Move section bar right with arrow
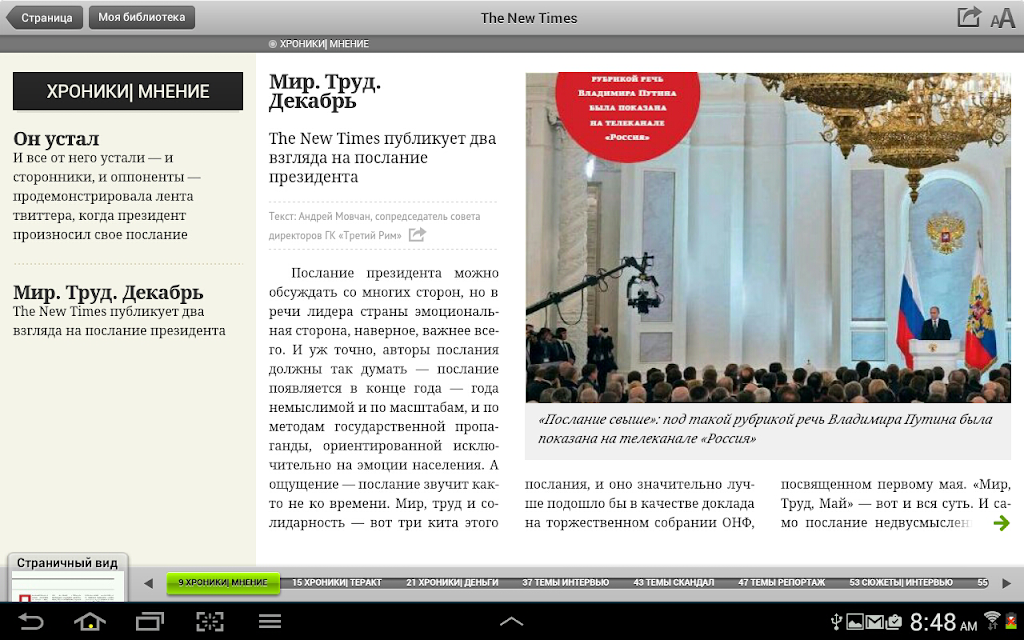Screen dimensions: 1024x640 point(1006,583)
